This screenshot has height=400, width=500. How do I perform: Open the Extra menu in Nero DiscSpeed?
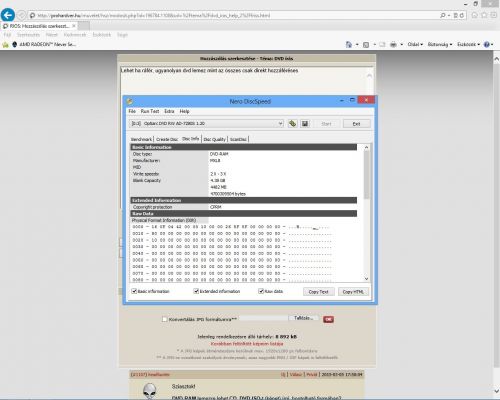[169, 111]
